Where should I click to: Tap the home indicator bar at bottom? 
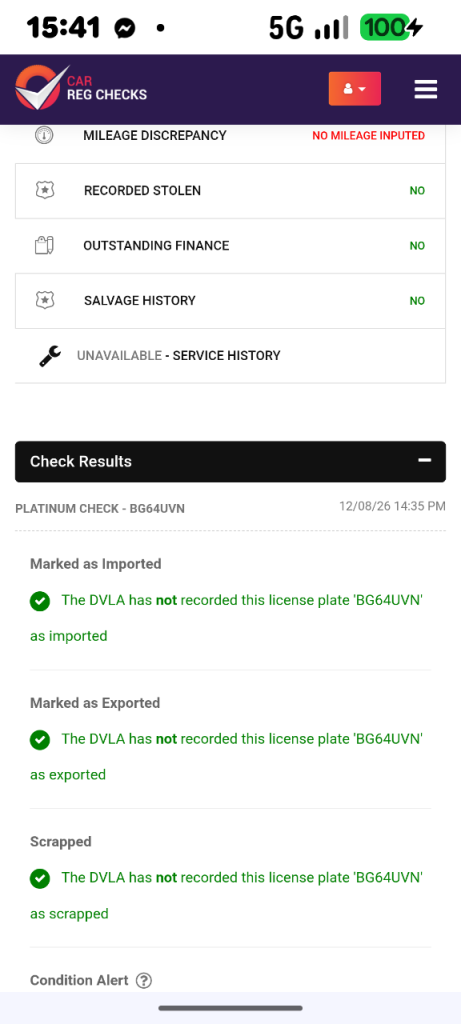[230, 1008]
